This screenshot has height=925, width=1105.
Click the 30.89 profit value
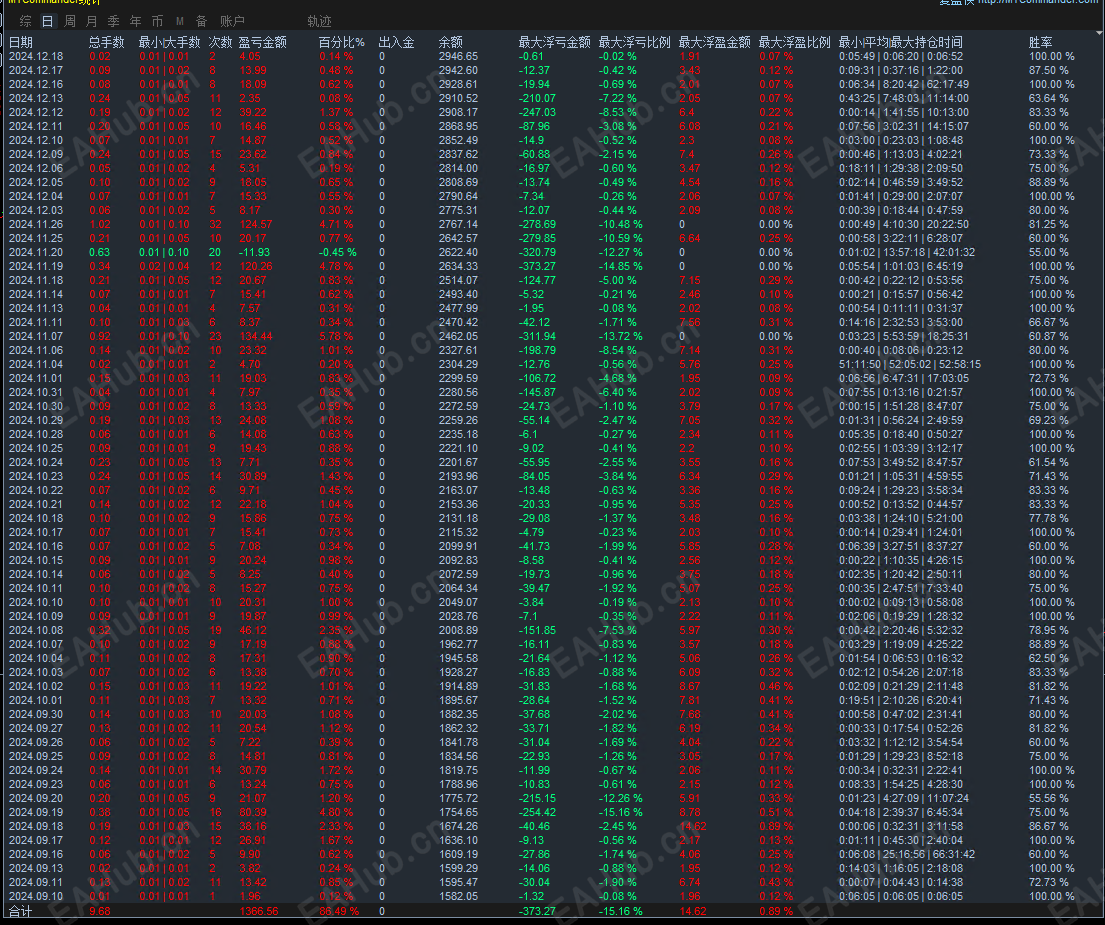click(253, 476)
